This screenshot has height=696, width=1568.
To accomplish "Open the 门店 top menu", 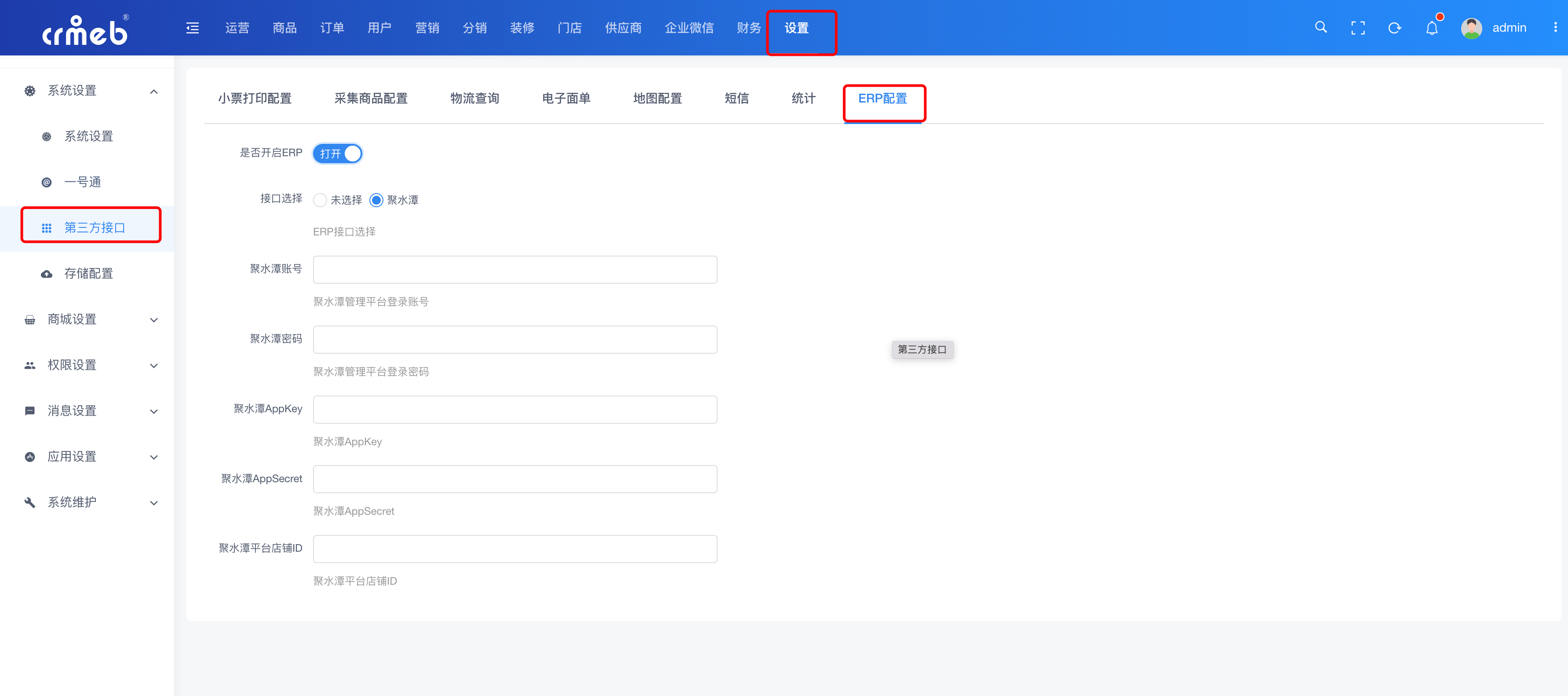I will tap(570, 28).
